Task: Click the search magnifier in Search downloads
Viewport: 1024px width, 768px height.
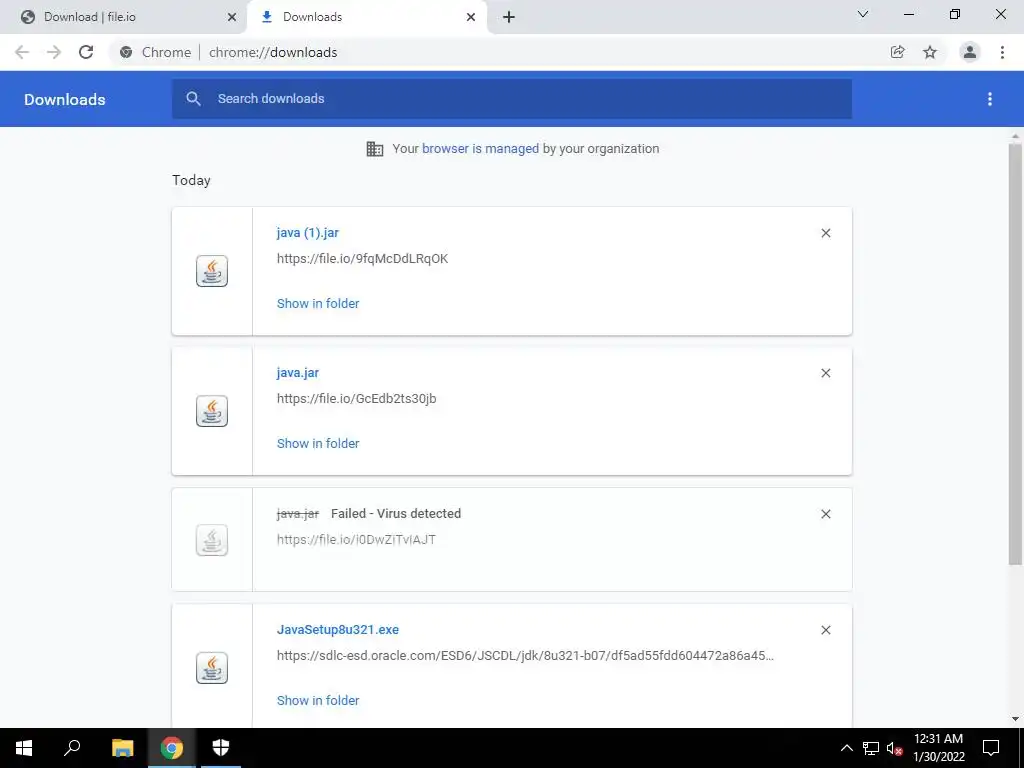Action: tap(193, 99)
